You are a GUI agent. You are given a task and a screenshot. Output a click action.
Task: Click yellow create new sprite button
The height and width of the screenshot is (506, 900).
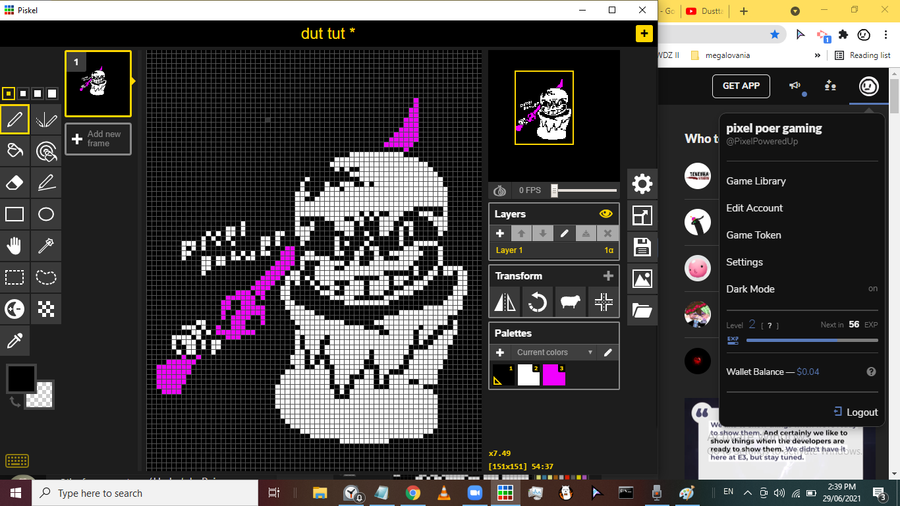pos(644,34)
